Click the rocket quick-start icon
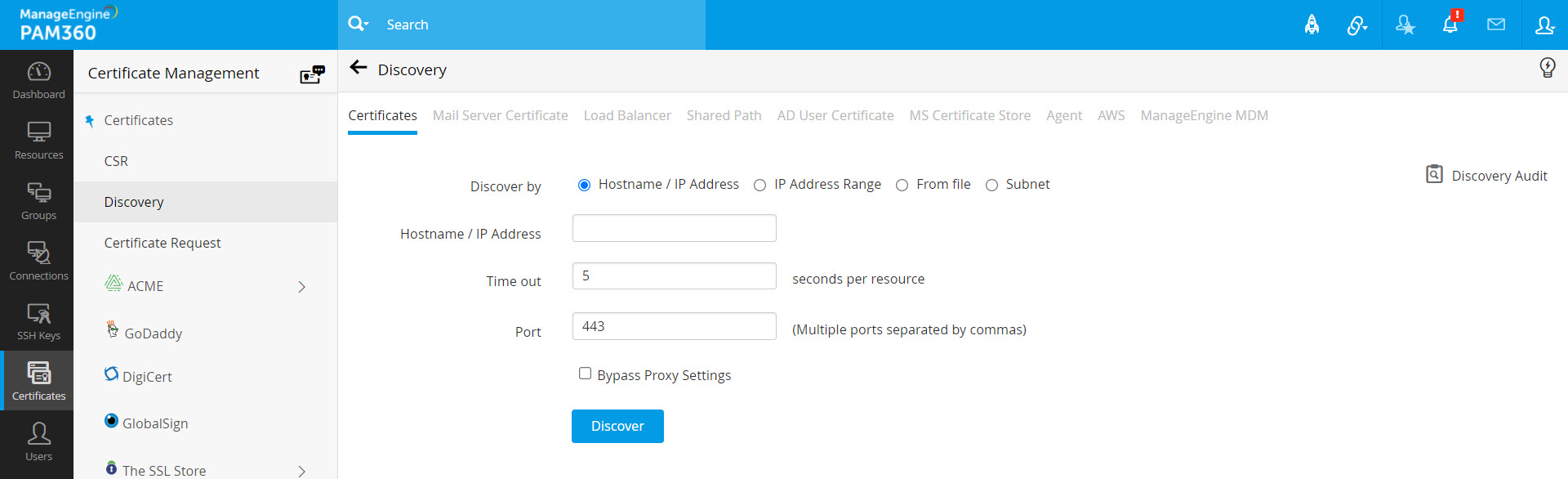Viewport: 1568px width, 479px height. point(1312,25)
